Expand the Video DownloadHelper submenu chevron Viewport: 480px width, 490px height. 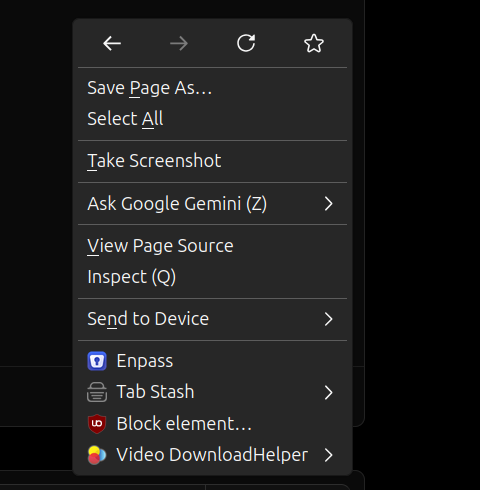[329, 455]
